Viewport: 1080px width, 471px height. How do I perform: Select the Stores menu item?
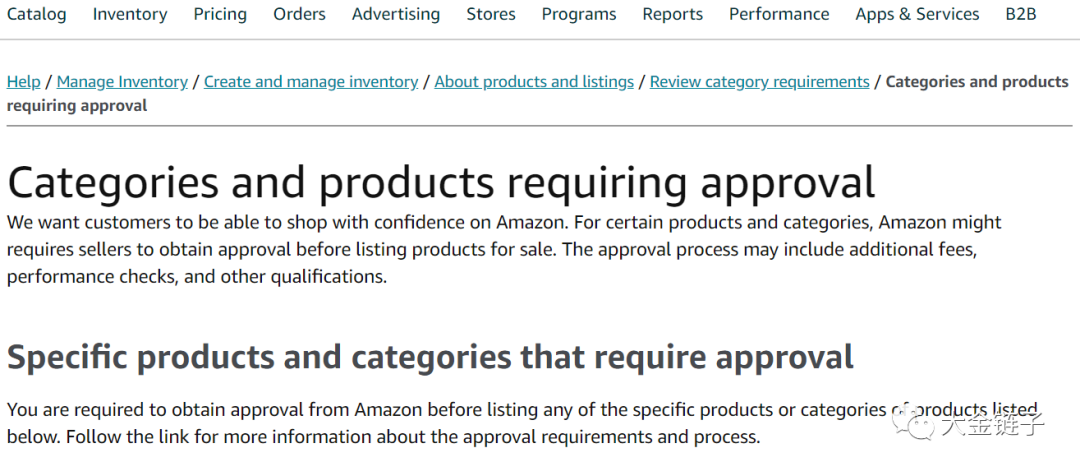pyautogui.click(x=491, y=14)
